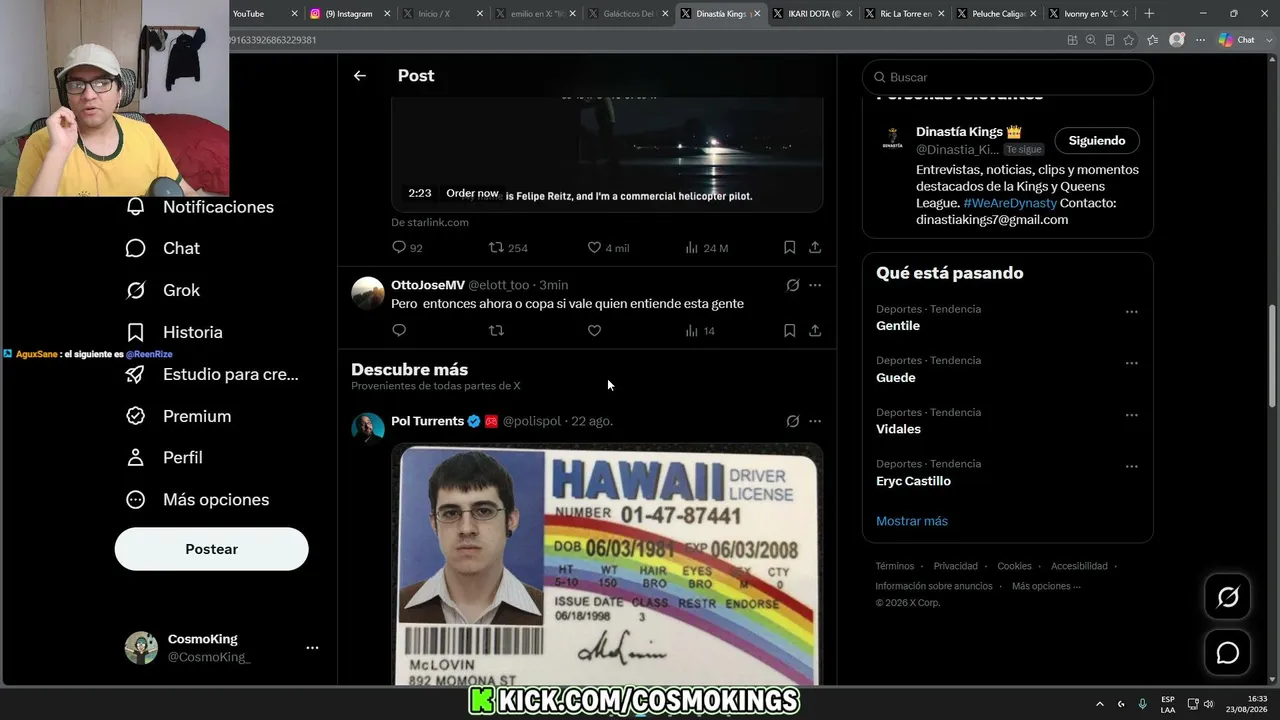Bookmark the Starlink video post
Viewport: 1280px width, 720px height.
click(790, 247)
